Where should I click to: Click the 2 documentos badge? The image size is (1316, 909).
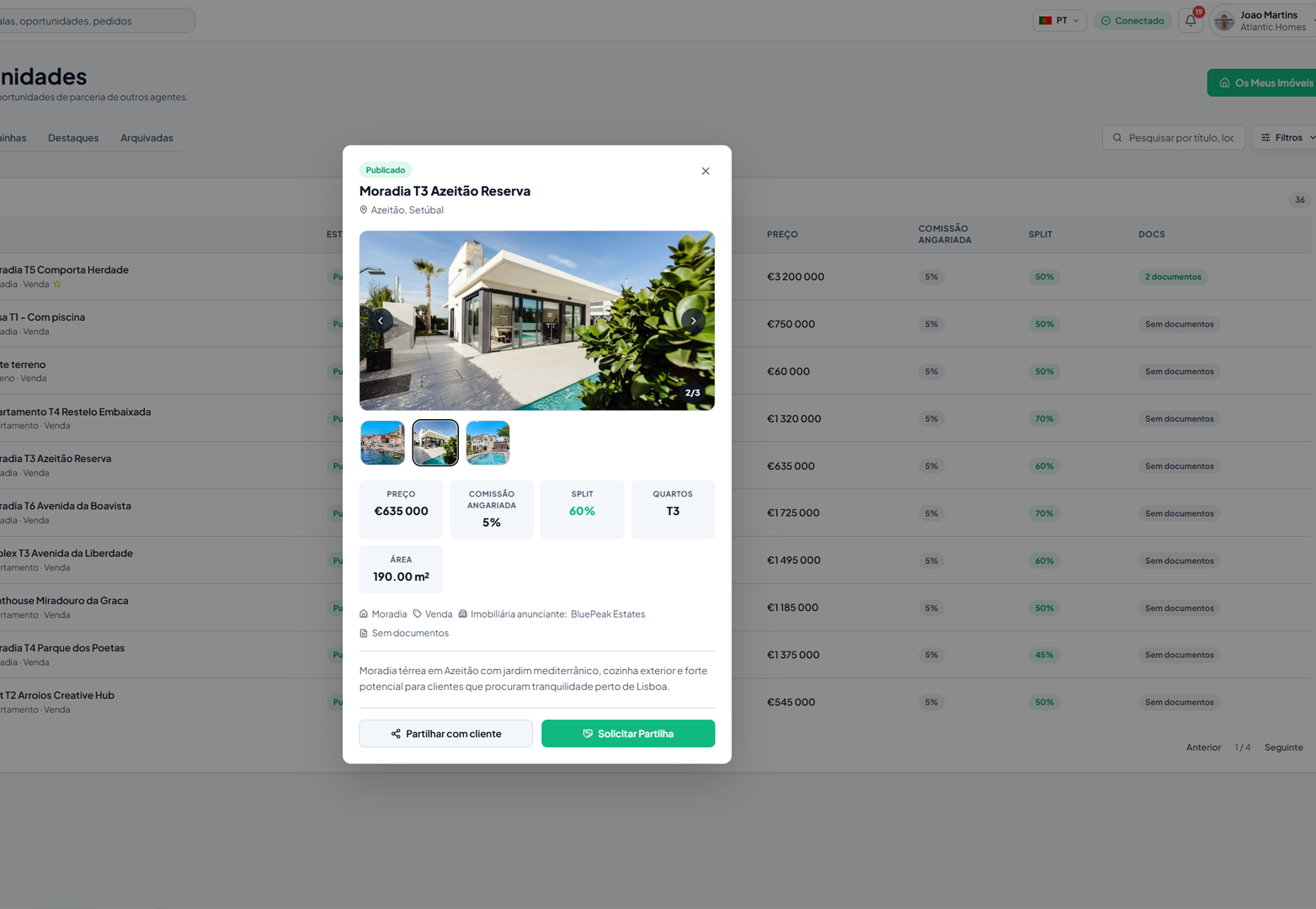[1173, 277]
